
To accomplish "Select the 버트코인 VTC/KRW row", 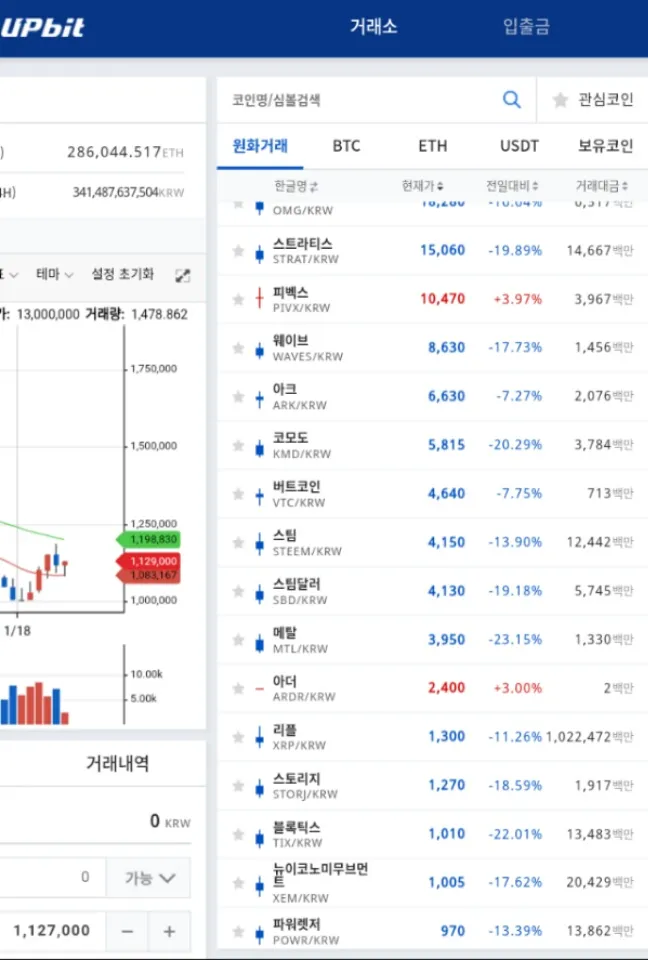I will 432,494.
